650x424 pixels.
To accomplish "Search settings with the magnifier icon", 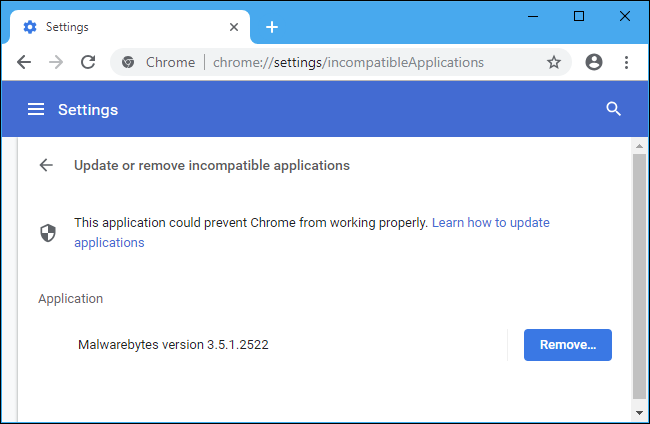I will coord(614,109).
